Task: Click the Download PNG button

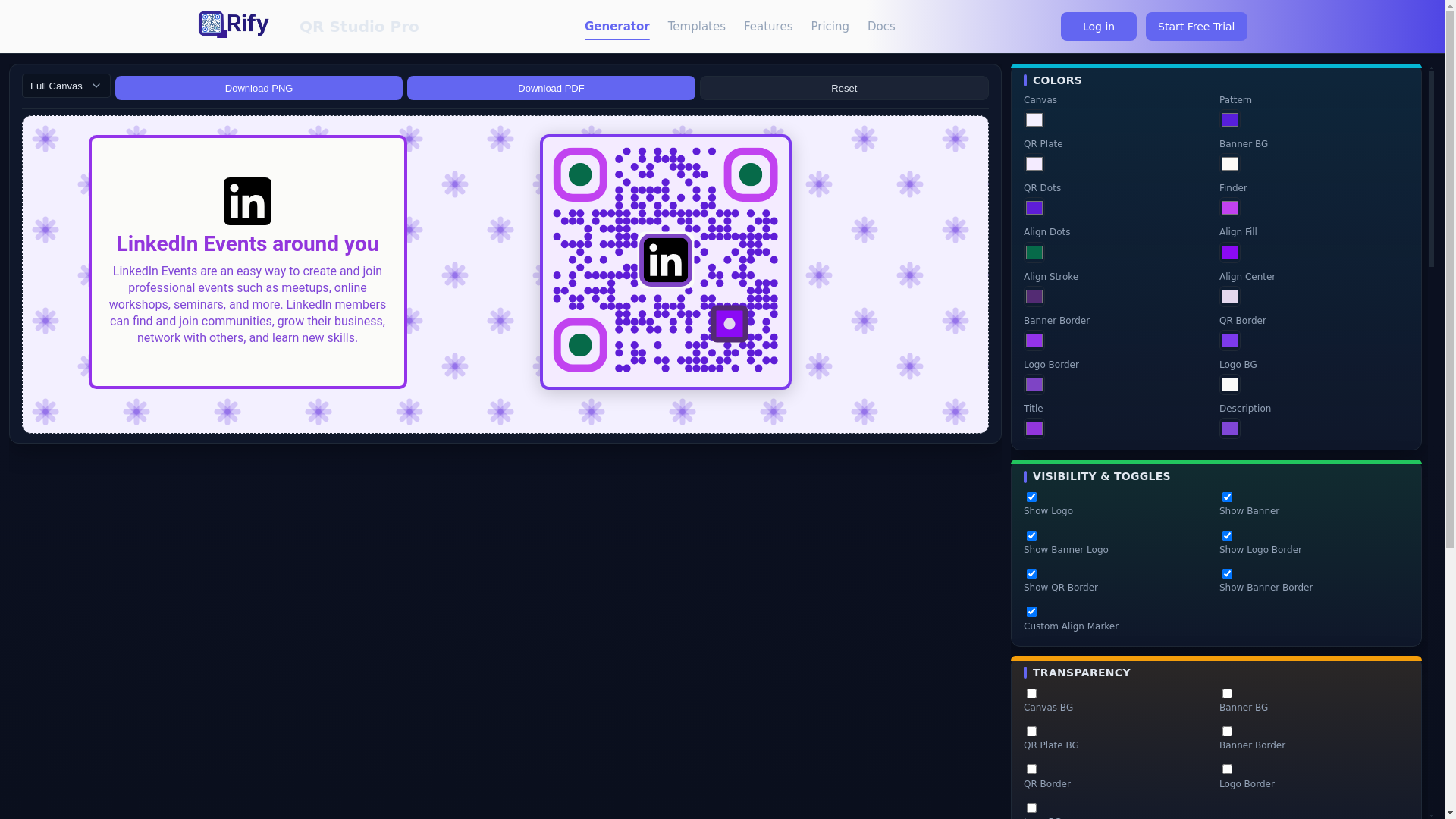Action: point(259,88)
